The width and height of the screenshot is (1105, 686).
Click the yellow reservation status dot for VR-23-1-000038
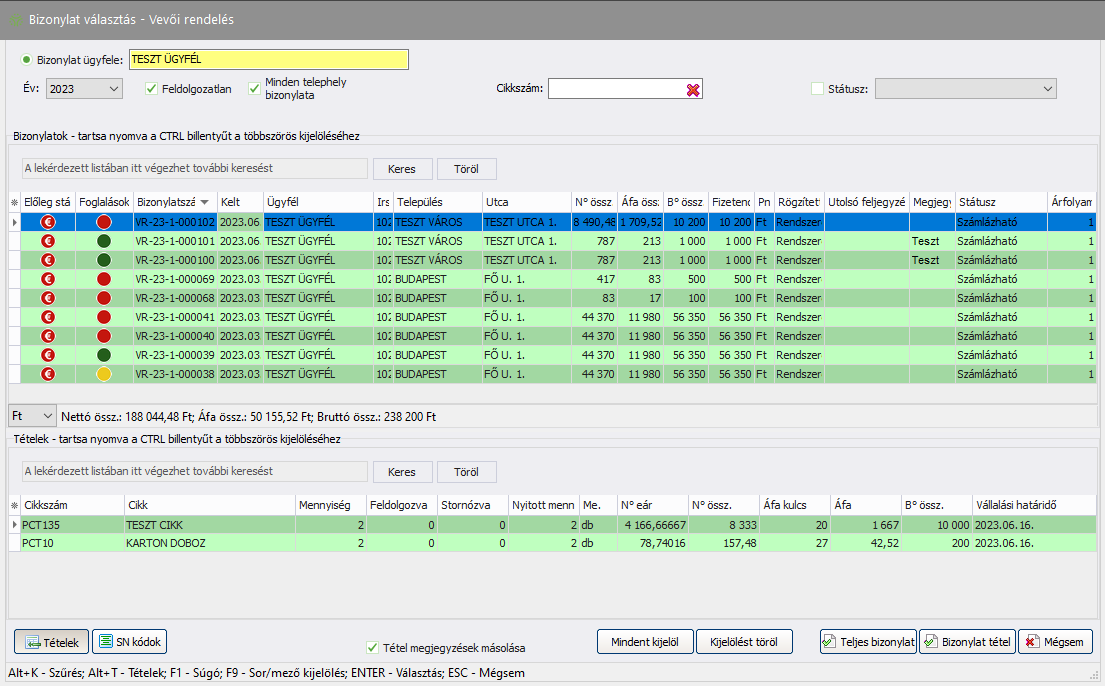pyautogui.click(x=104, y=374)
